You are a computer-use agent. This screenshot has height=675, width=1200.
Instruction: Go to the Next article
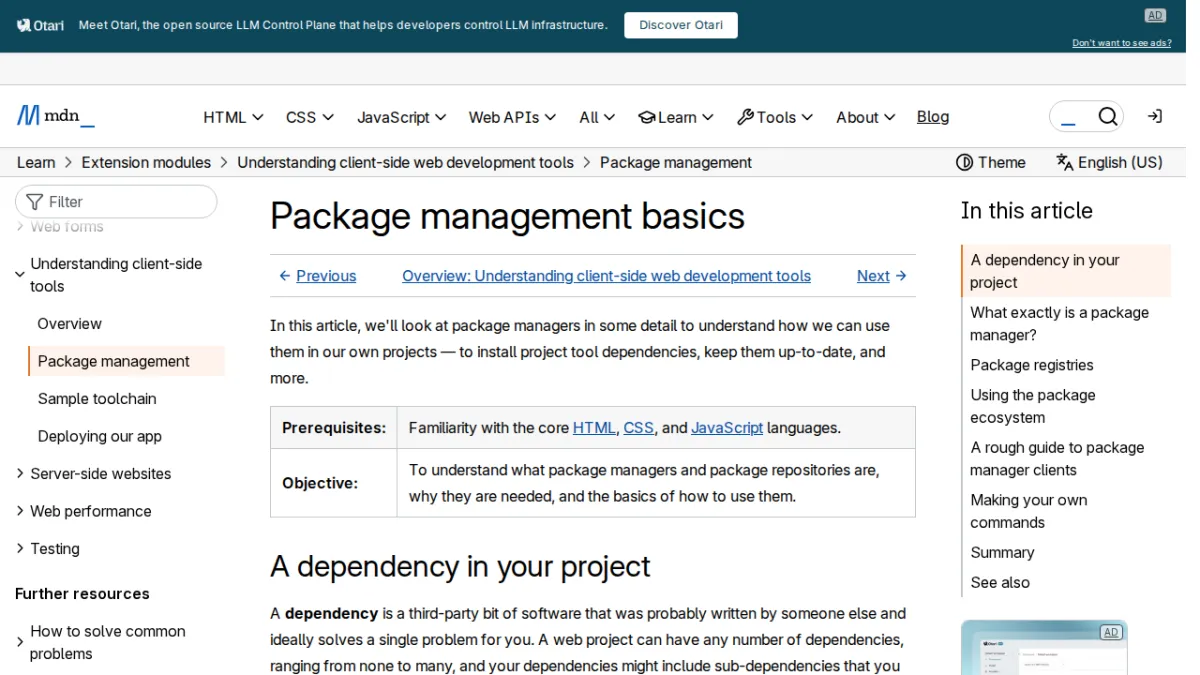click(x=882, y=276)
